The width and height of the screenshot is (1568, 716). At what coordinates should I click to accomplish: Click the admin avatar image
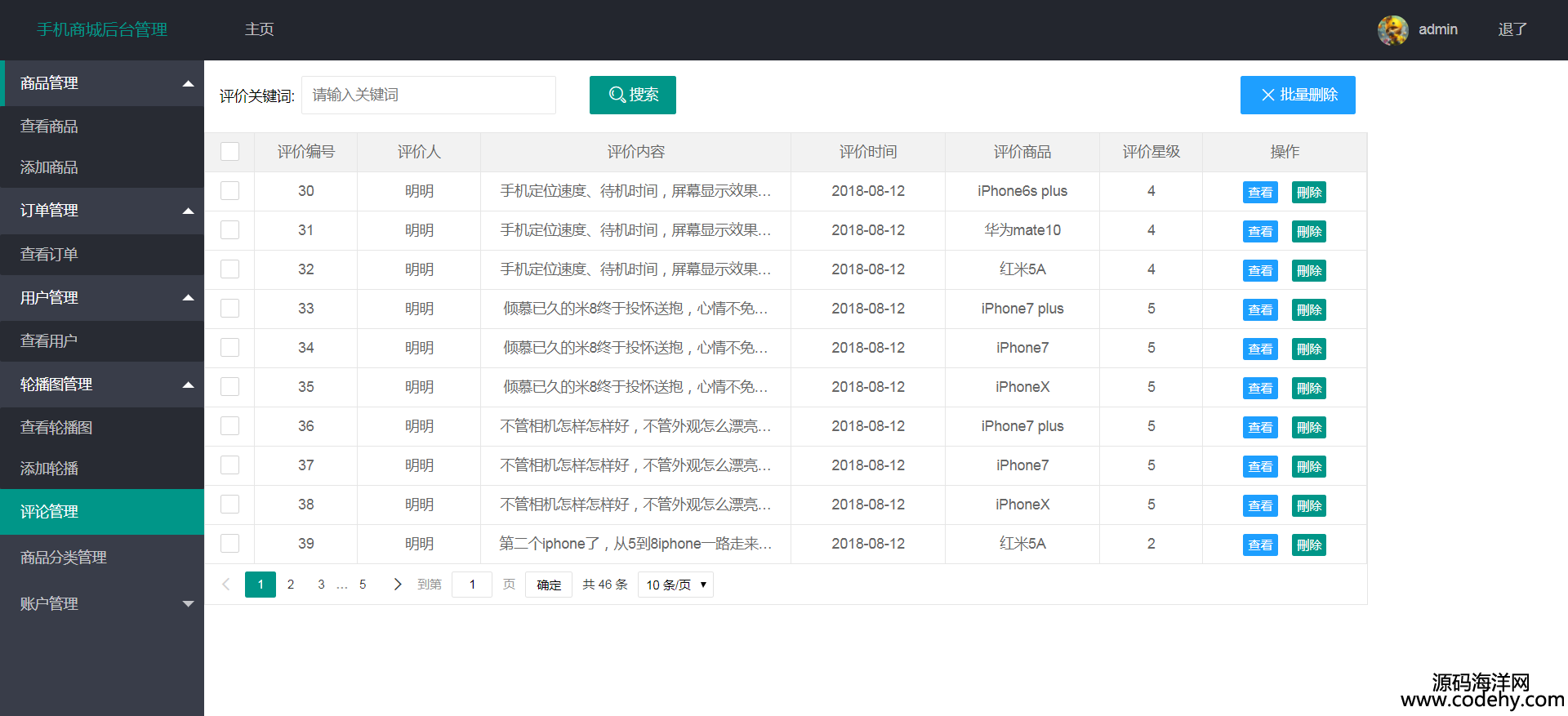tap(1392, 30)
